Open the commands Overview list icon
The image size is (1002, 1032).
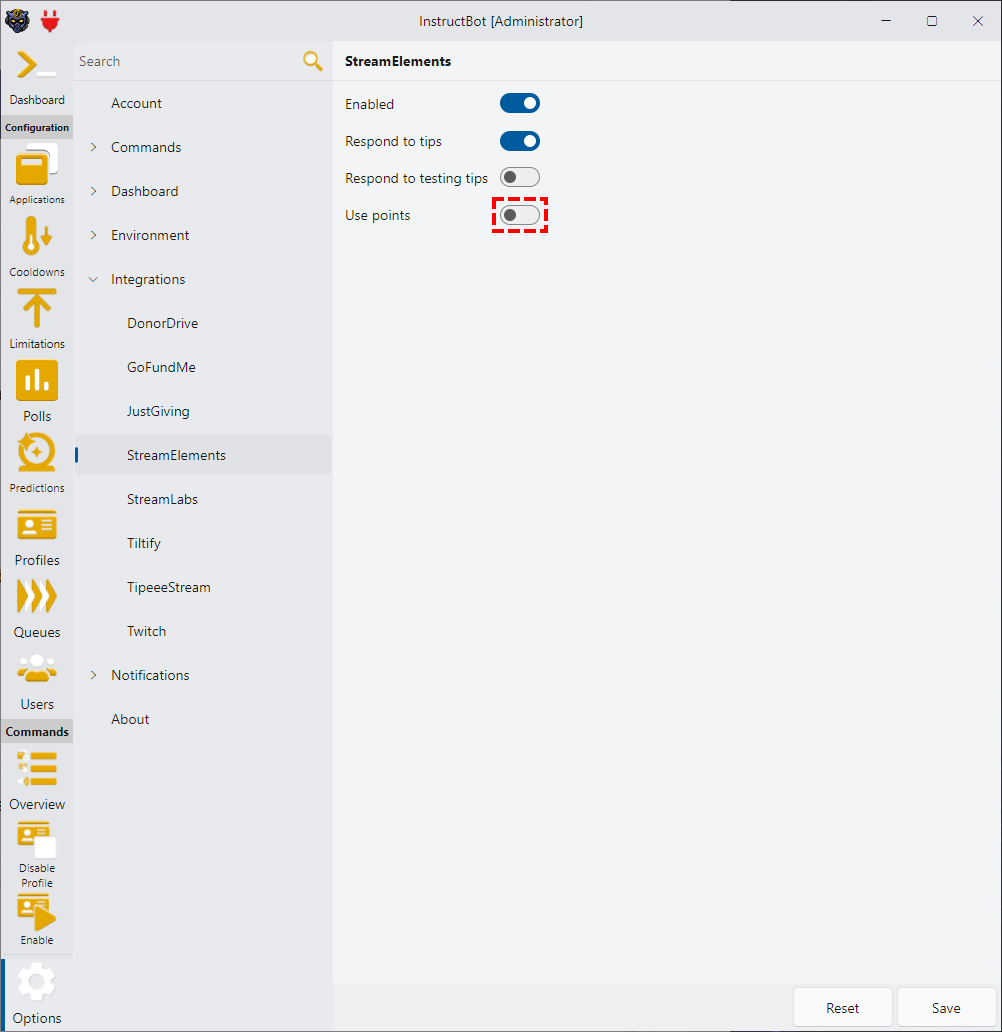[x=36, y=769]
